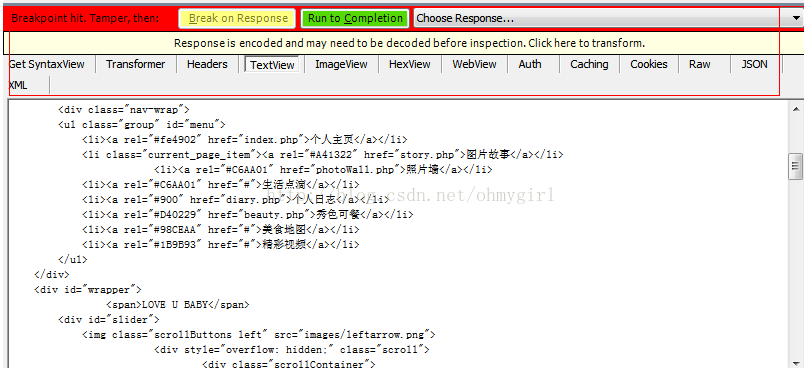The height and width of the screenshot is (368, 804).
Task: Click the <div class="nav-wrap"> line
Action: click(x=124, y=110)
